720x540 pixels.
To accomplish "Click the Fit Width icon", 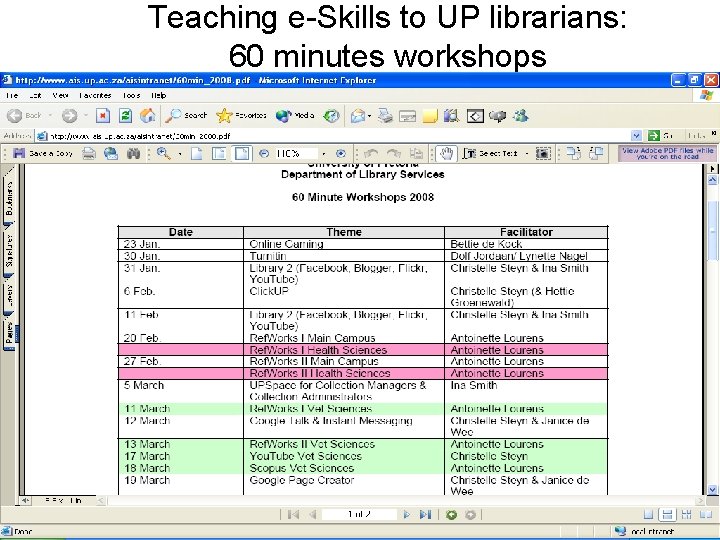I will tap(242, 153).
